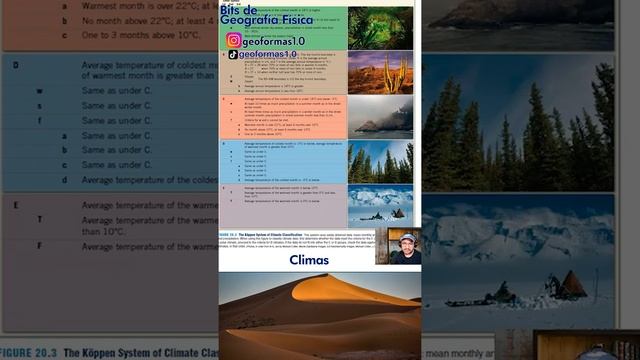Select the rainforest photo thumbnail
640x360 pixels.
coord(380,28)
